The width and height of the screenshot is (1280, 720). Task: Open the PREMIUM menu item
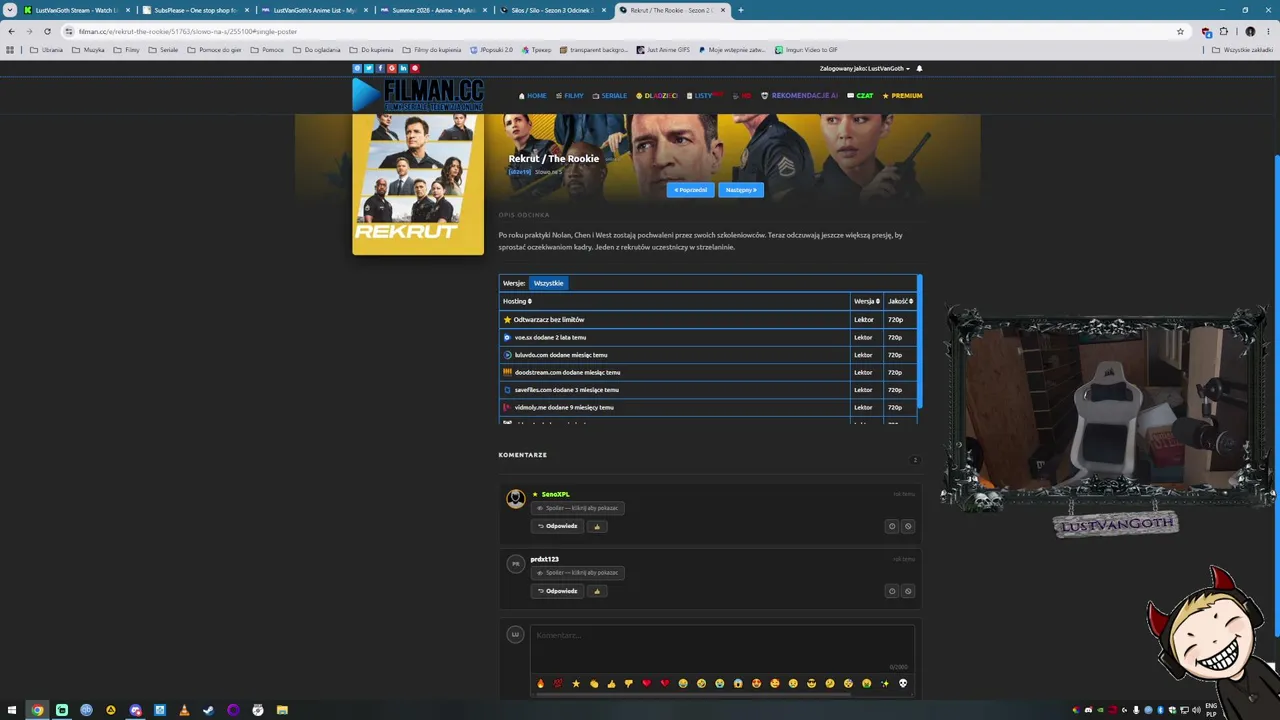pos(902,96)
